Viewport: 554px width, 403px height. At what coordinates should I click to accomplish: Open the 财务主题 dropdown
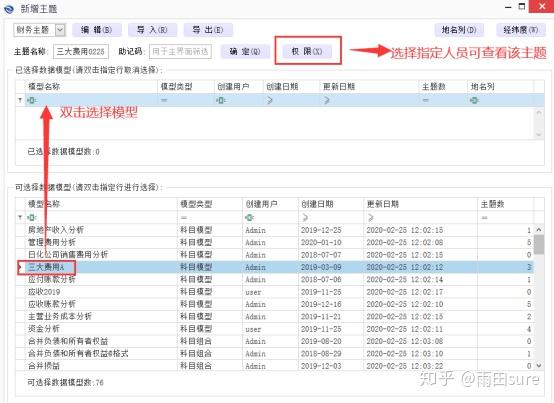[60, 30]
